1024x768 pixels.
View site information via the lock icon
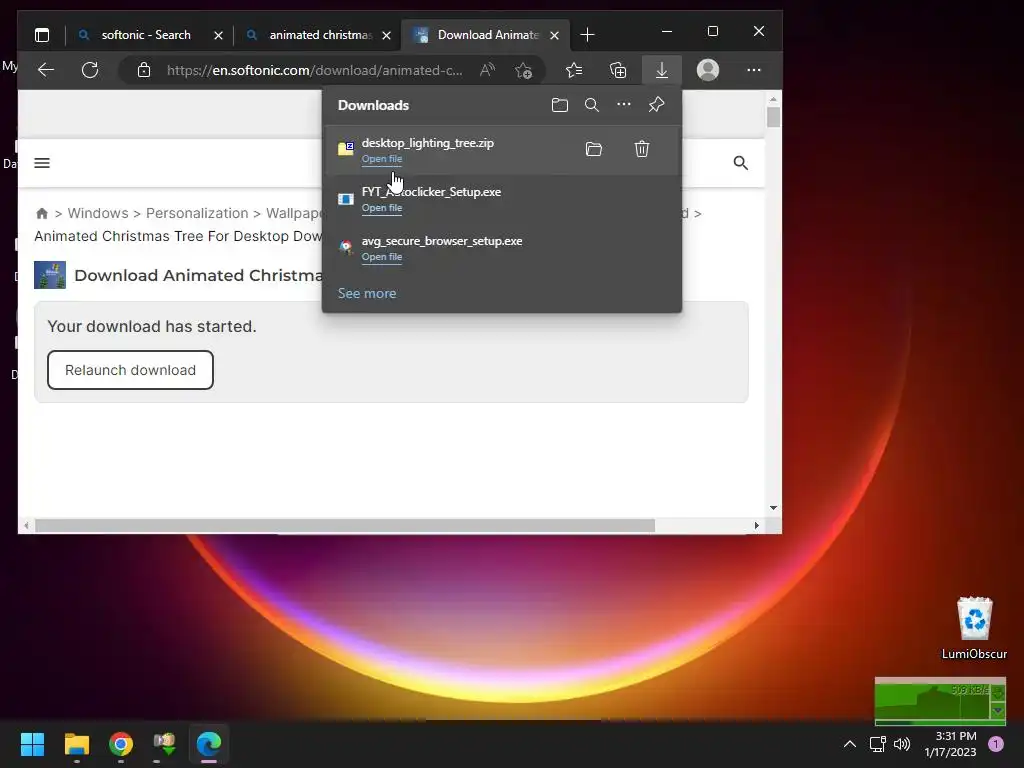point(144,70)
